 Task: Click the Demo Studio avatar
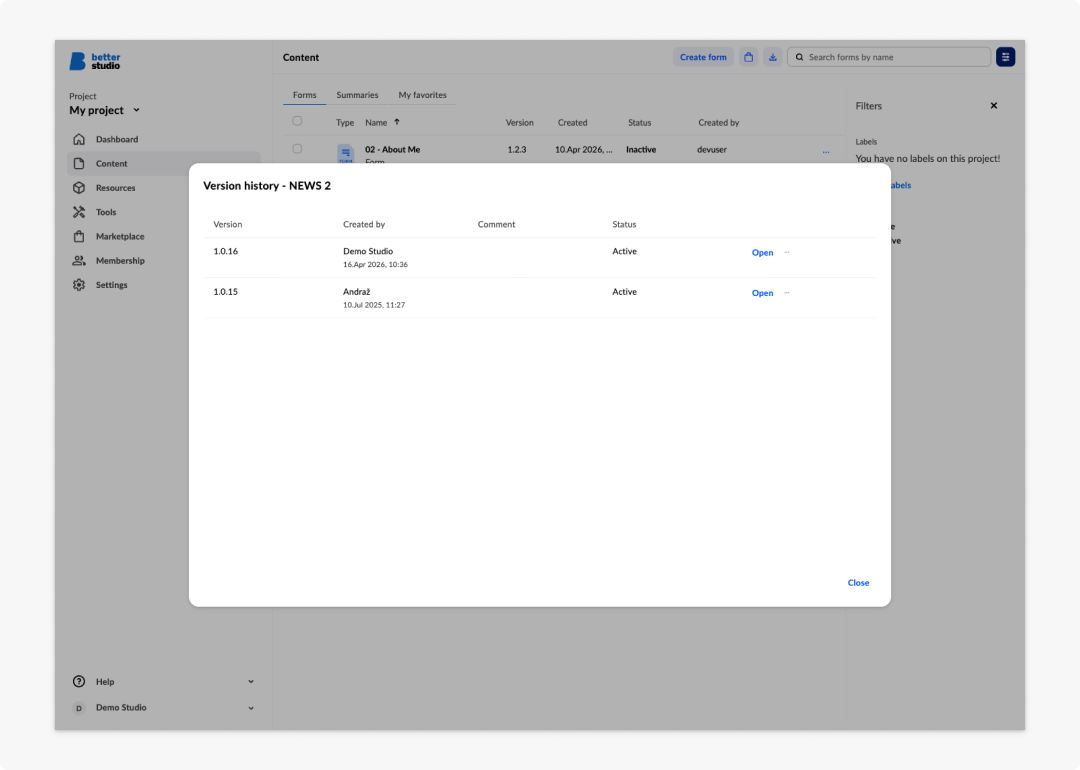click(x=79, y=708)
